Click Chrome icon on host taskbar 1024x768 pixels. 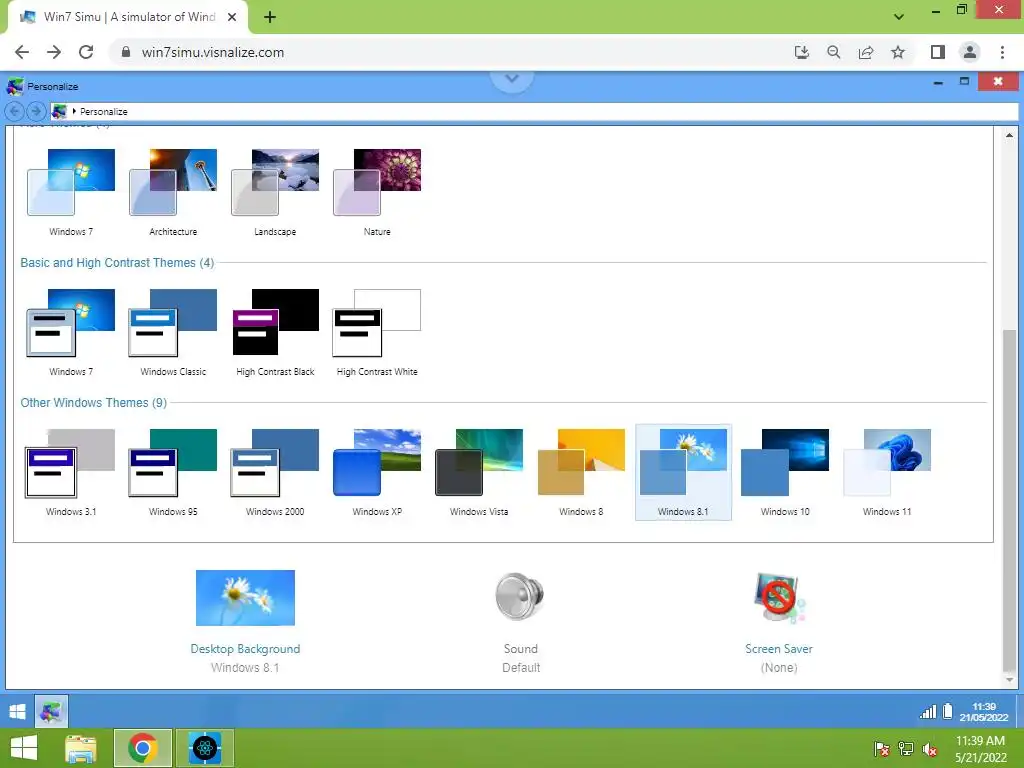142,748
